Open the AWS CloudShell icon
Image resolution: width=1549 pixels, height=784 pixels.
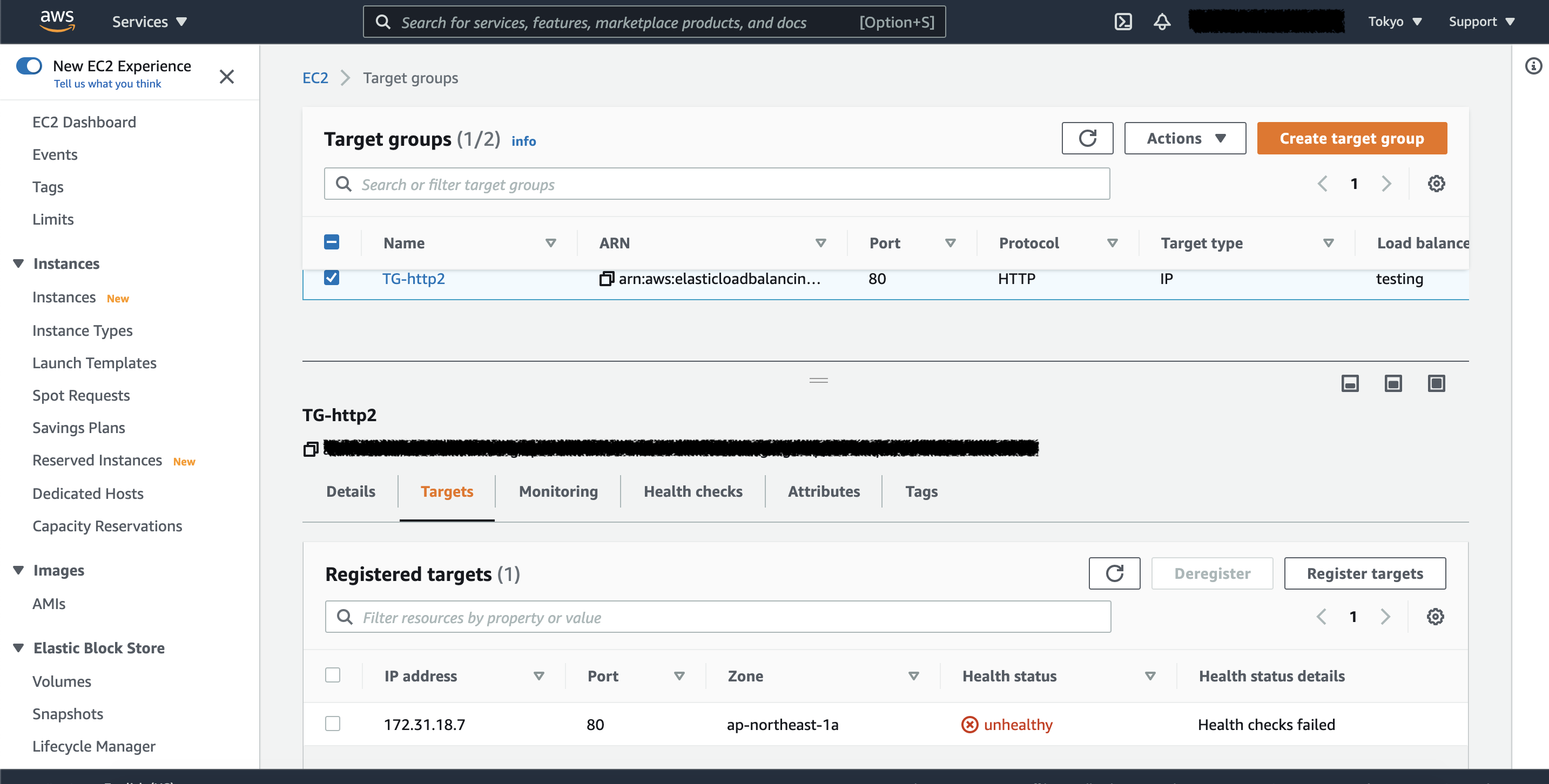pos(1123,22)
